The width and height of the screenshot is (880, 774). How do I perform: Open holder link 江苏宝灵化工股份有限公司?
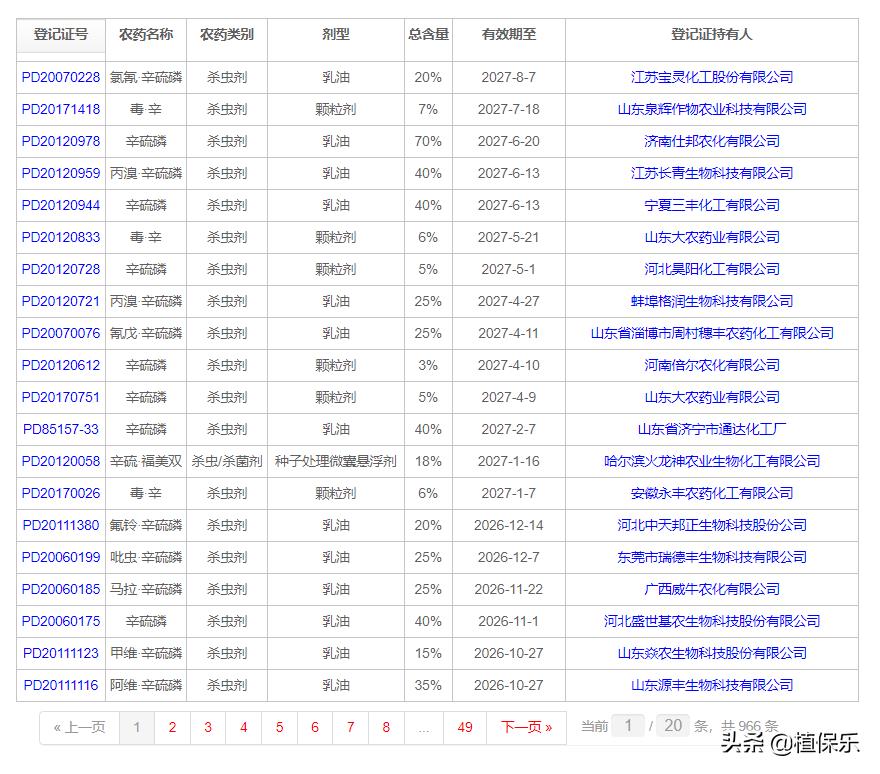[711, 77]
